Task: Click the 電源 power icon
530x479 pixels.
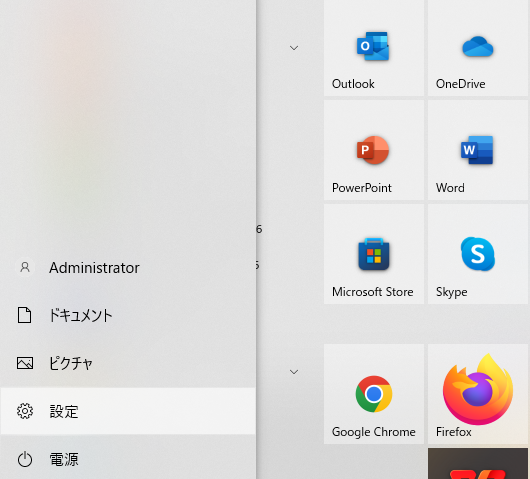Action: 25,459
